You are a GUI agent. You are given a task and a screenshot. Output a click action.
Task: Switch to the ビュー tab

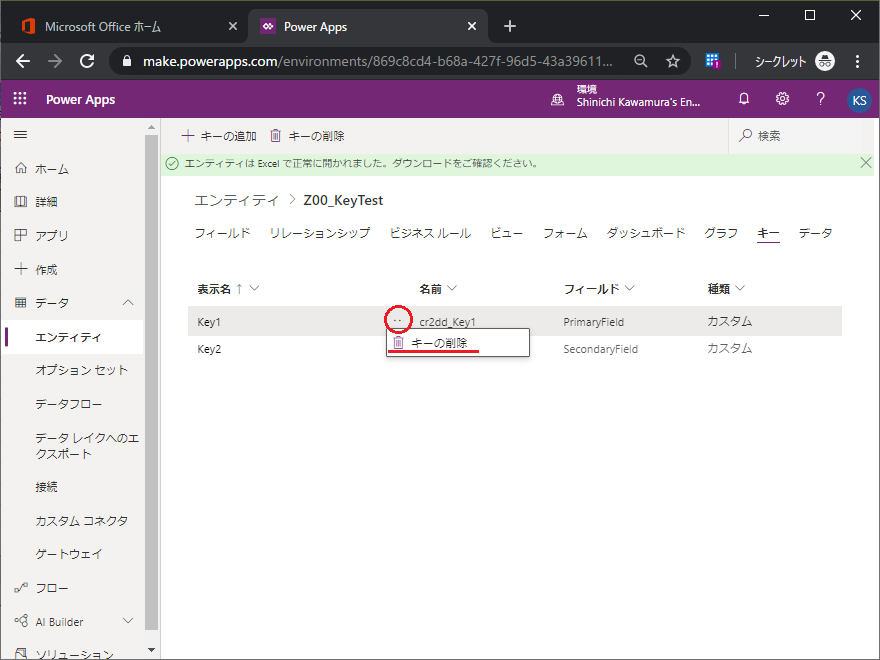coord(507,233)
